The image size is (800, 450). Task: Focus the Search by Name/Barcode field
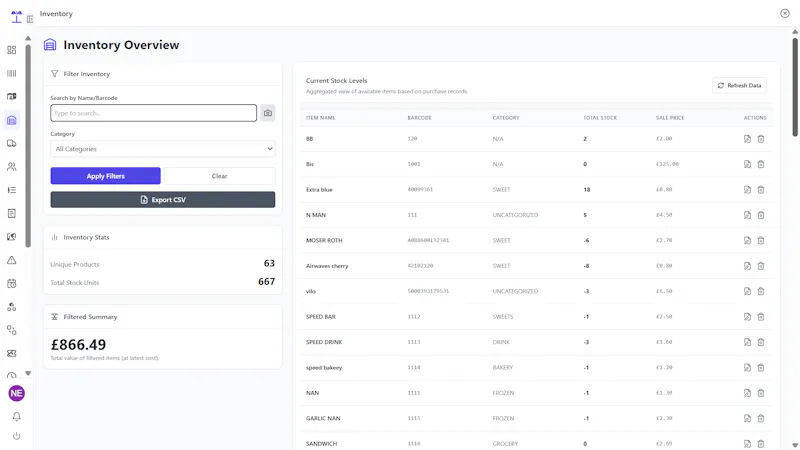(x=154, y=113)
